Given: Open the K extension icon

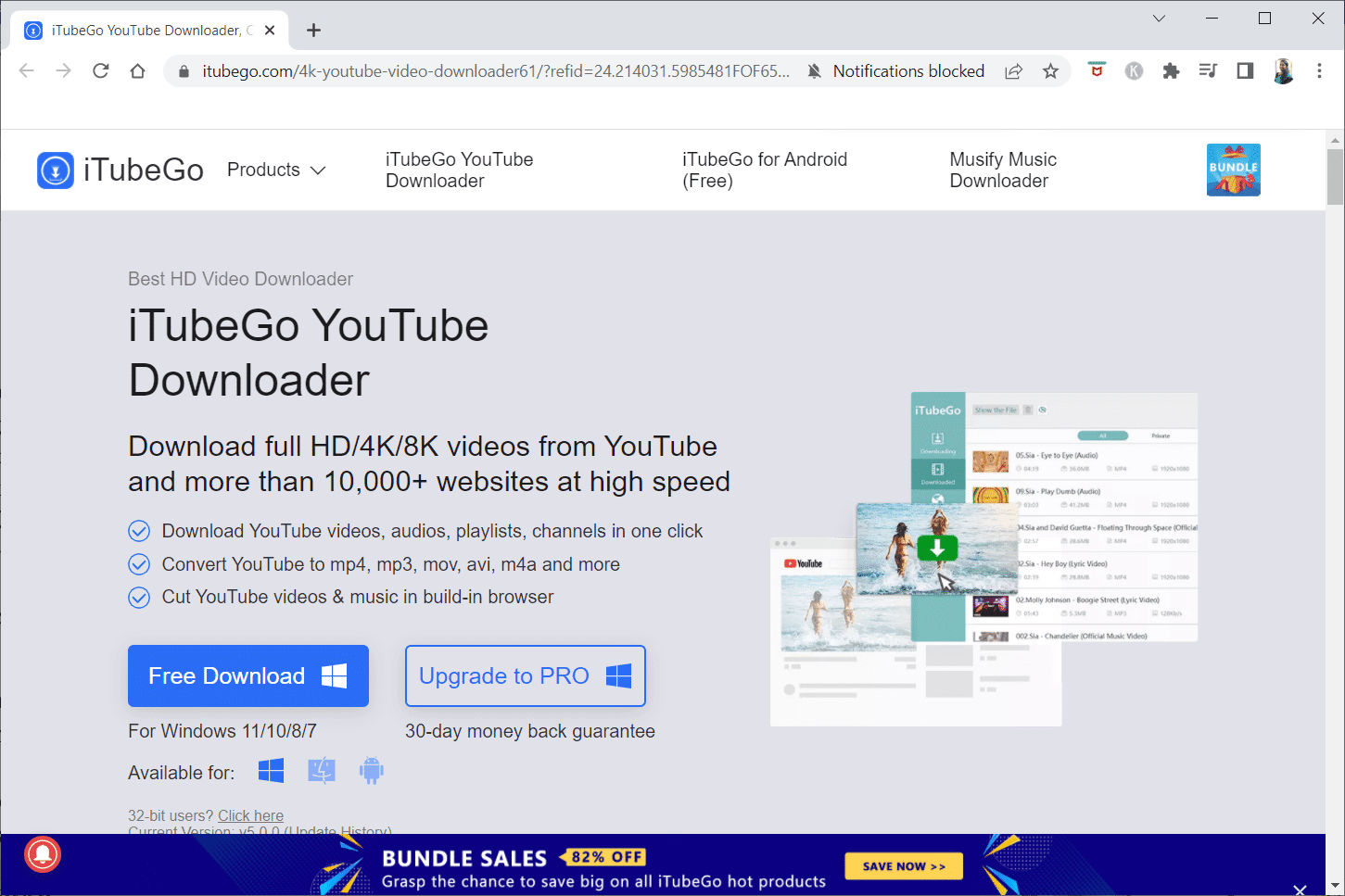Looking at the screenshot, I should tap(1134, 71).
